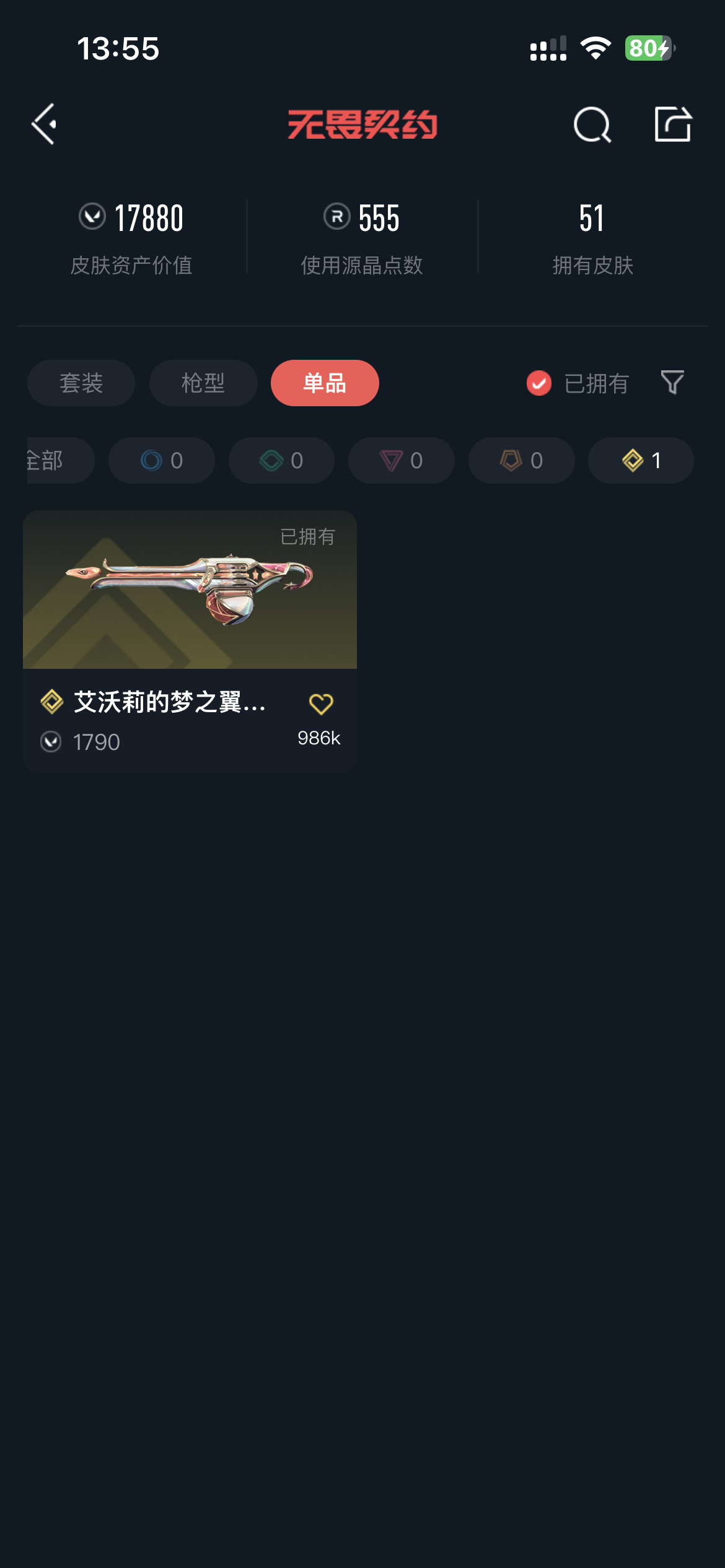Favorite the skin with the heart icon
Image resolution: width=725 pixels, height=1568 pixels.
(x=321, y=704)
